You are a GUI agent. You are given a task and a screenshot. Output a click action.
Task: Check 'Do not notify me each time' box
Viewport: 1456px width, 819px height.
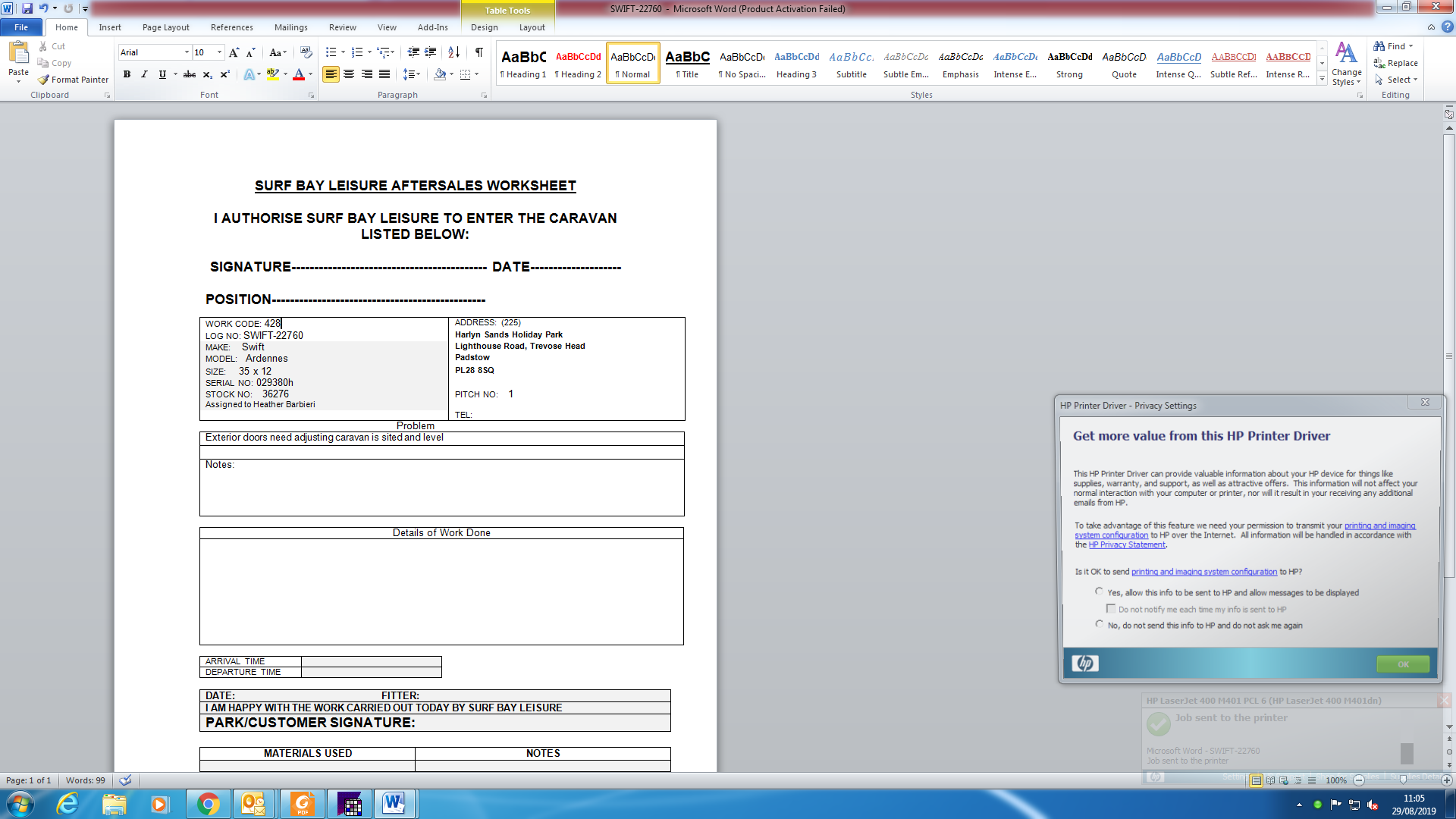click(x=1111, y=608)
